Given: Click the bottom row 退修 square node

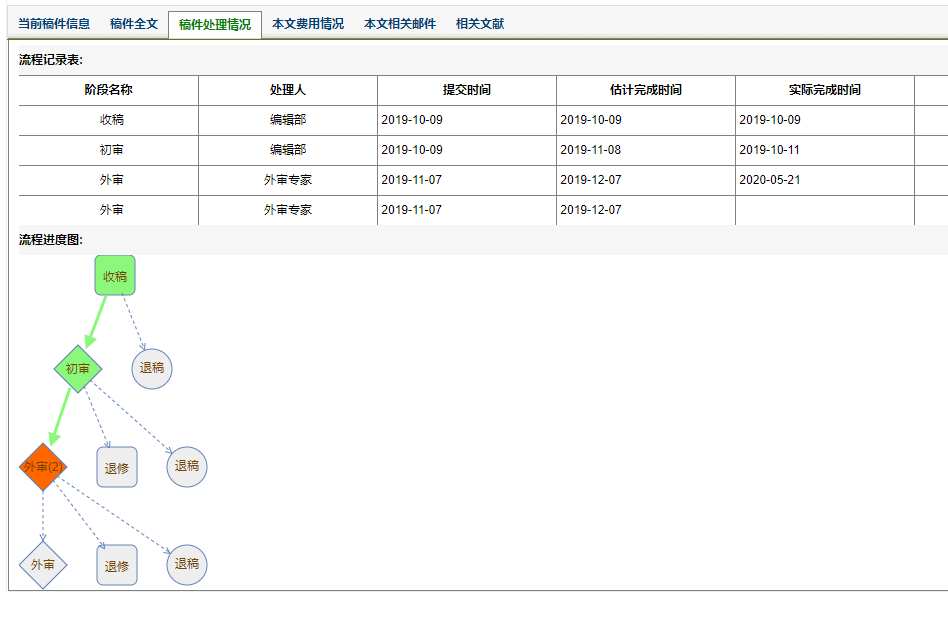Looking at the screenshot, I should [117, 565].
